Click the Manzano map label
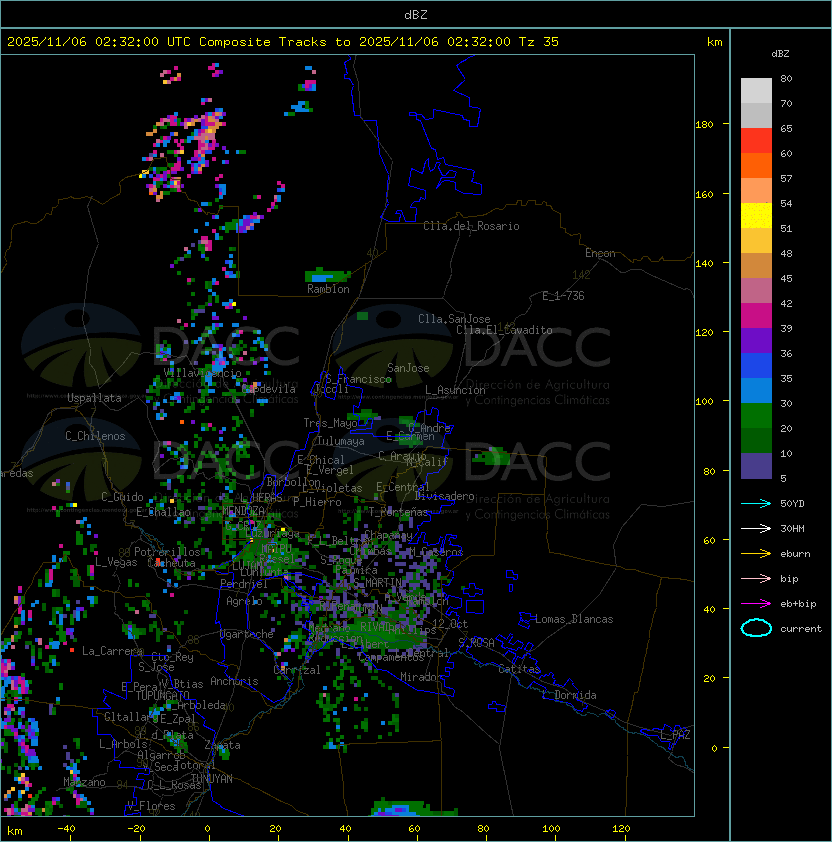This screenshot has width=832, height=842. click(84, 782)
